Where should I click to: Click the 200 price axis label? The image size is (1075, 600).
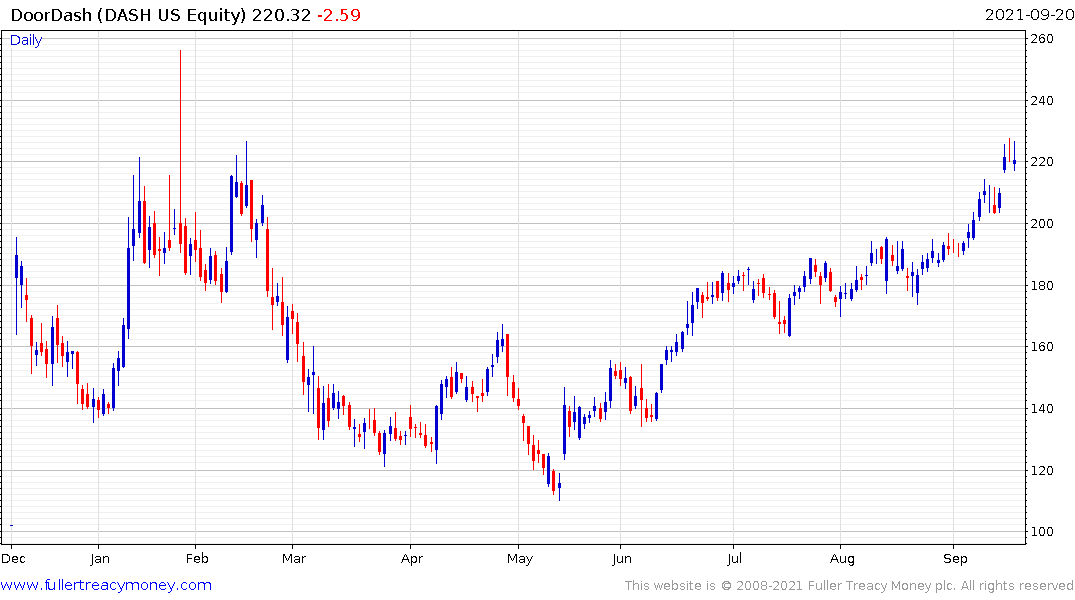pos(1041,224)
